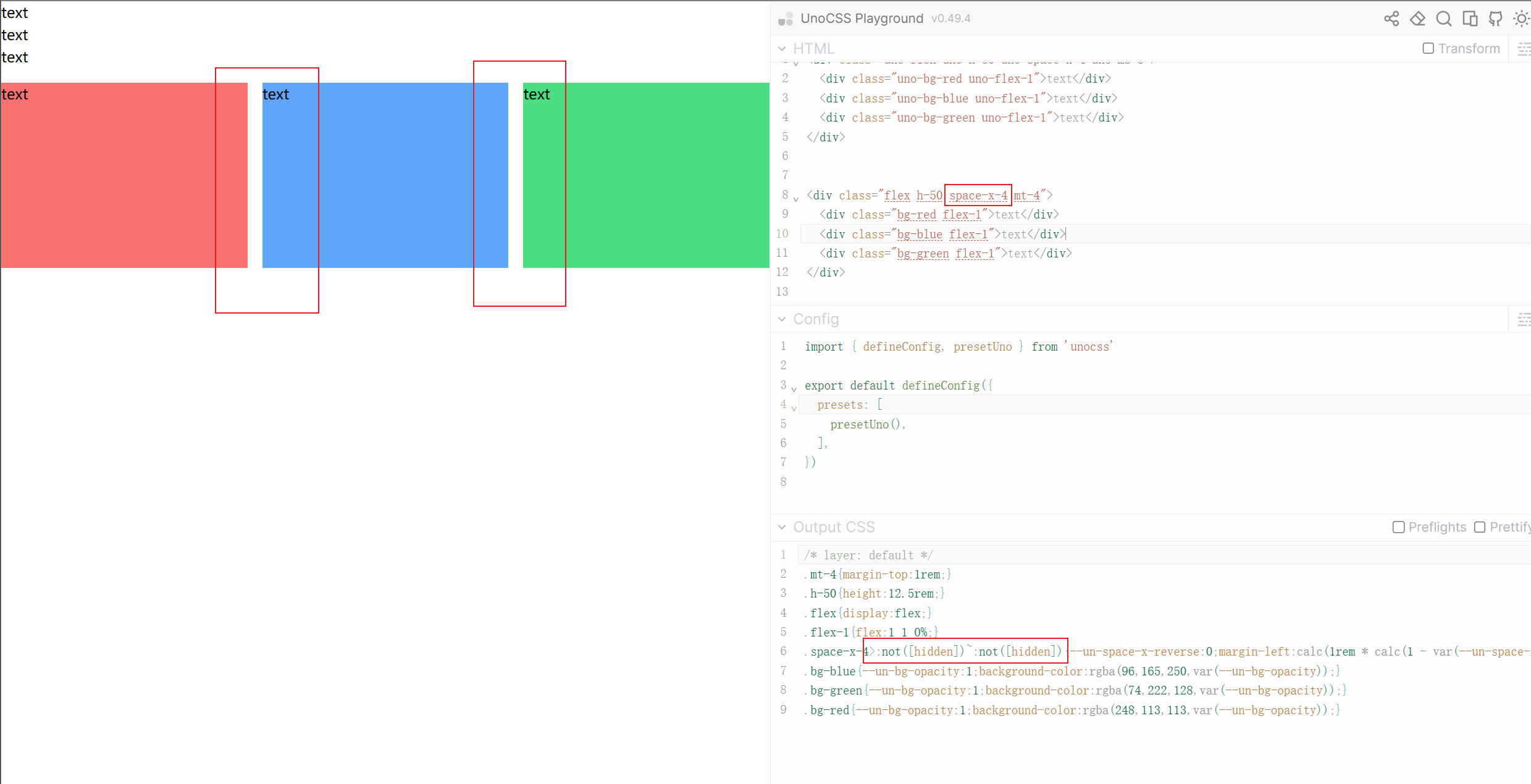Toggle dark mode with the sun icon
Screen dimensions: 1531x784
coord(1521,19)
